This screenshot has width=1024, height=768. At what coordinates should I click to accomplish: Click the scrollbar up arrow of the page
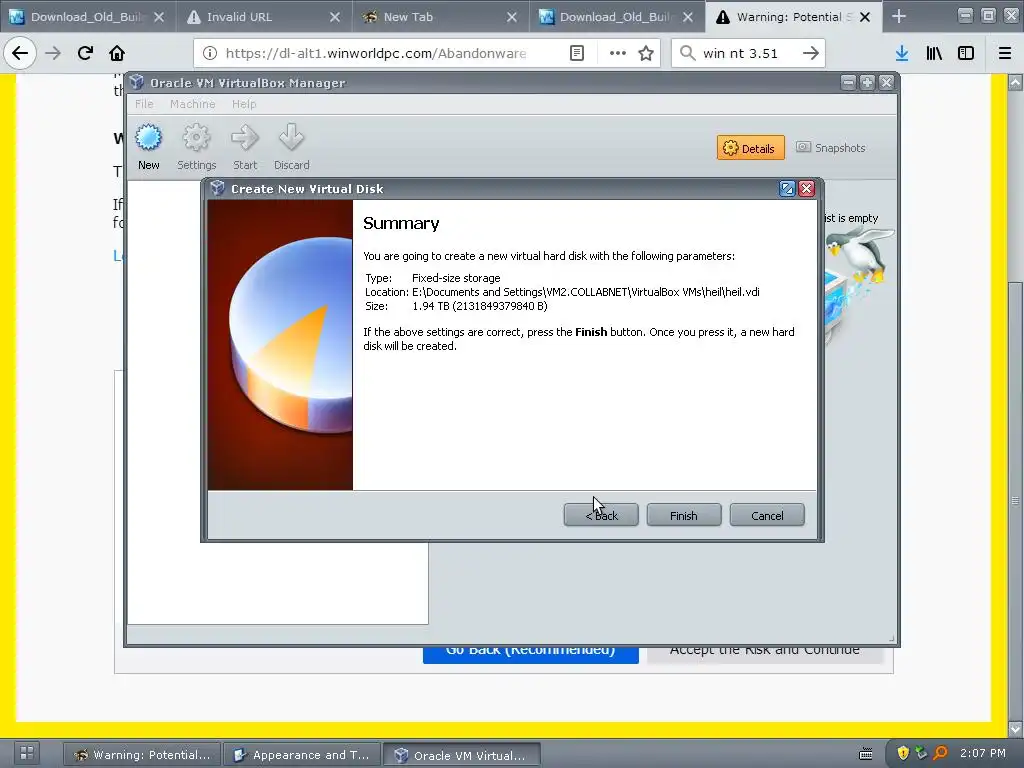pos(1015,82)
